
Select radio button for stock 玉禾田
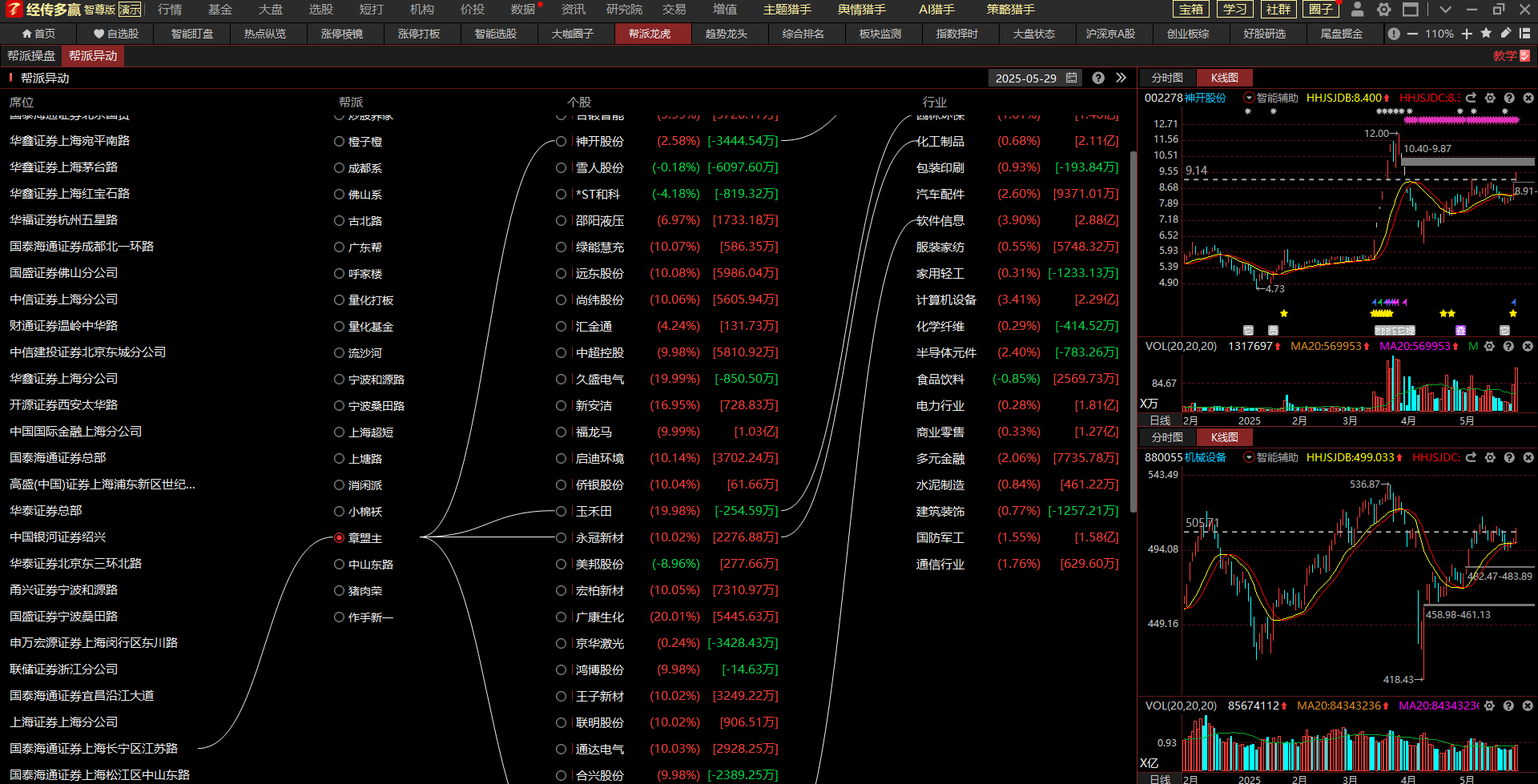tap(561, 511)
